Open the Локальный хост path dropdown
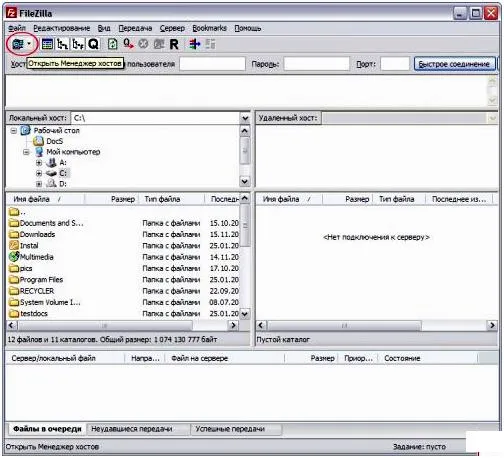Screen dimensions: 504x458 245,118
